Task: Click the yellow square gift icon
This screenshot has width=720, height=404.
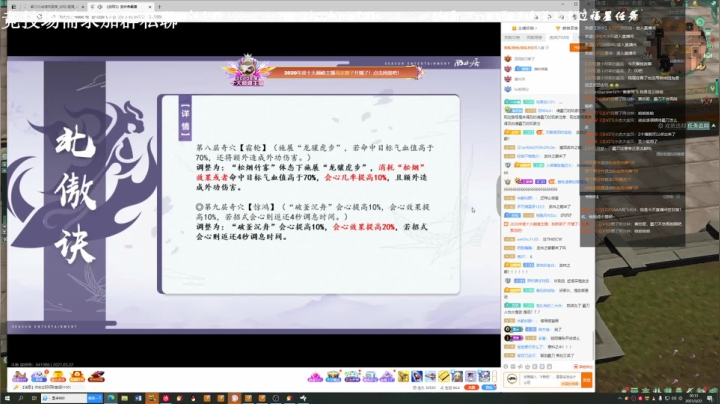Action: click(x=403, y=377)
